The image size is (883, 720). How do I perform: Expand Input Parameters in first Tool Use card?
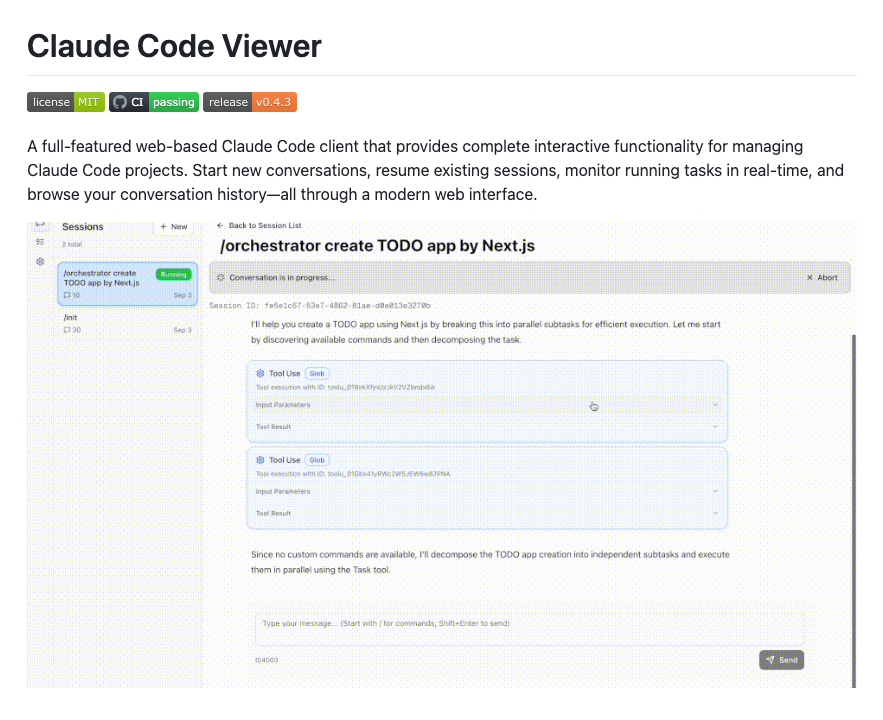(x=487, y=405)
